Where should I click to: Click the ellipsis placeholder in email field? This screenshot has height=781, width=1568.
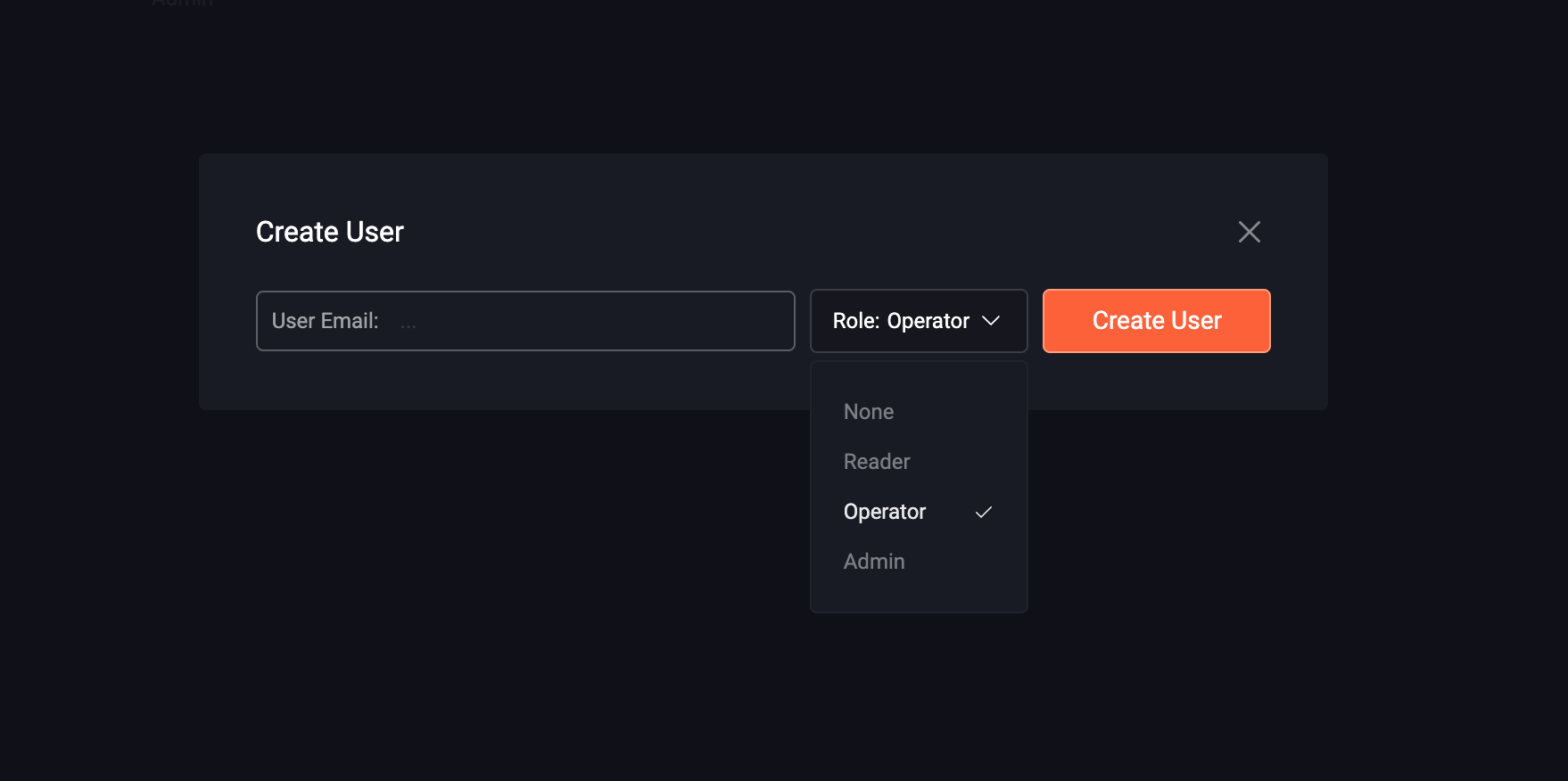click(x=409, y=325)
